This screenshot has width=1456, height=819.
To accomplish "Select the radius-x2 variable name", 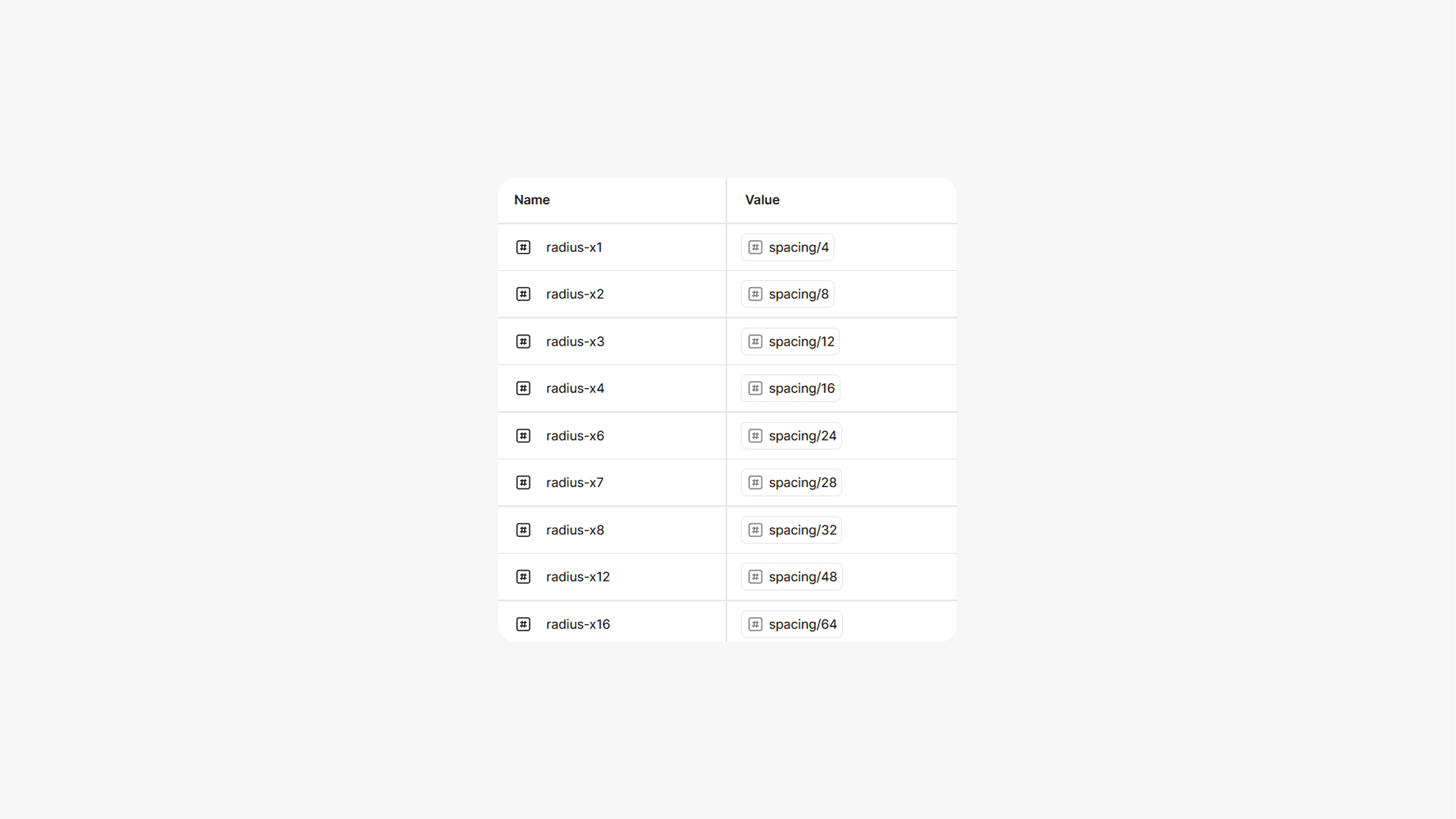I will 575,294.
